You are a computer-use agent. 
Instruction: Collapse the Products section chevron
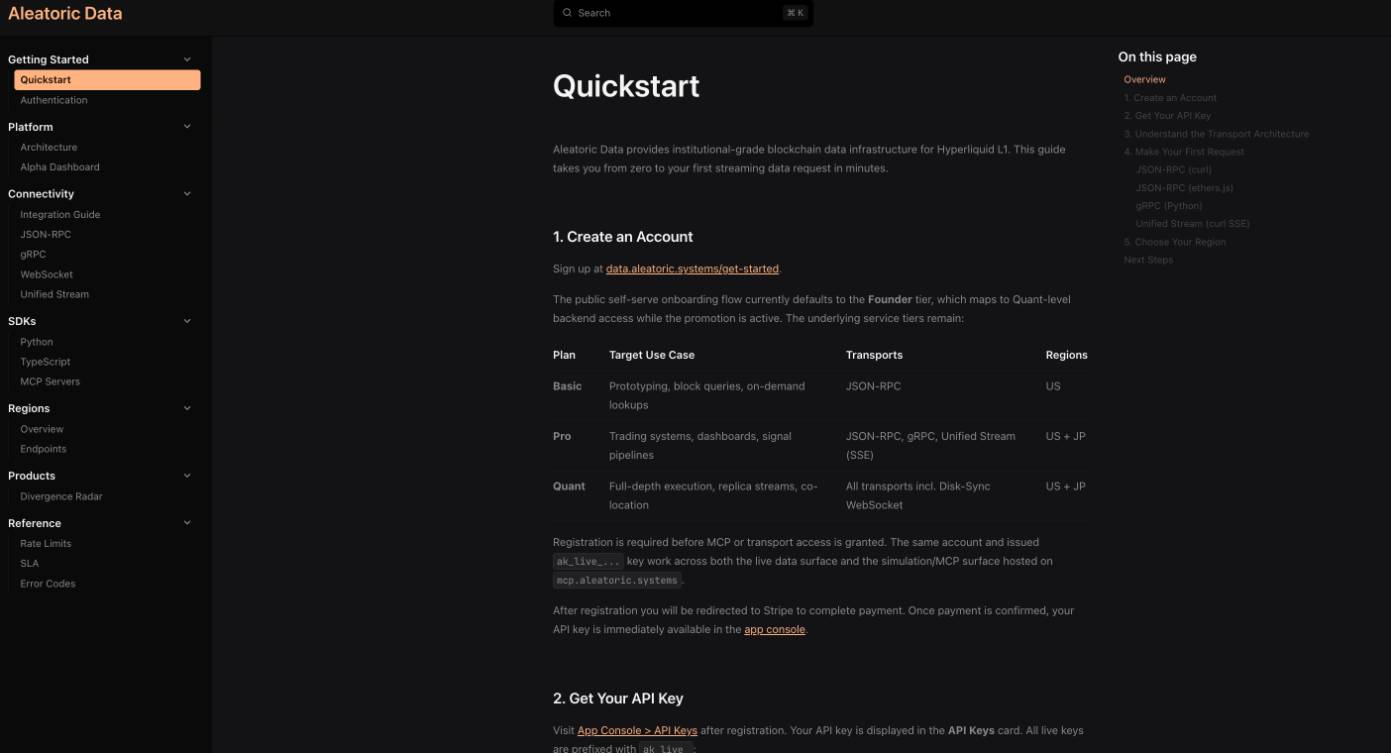(x=187, y=476)
